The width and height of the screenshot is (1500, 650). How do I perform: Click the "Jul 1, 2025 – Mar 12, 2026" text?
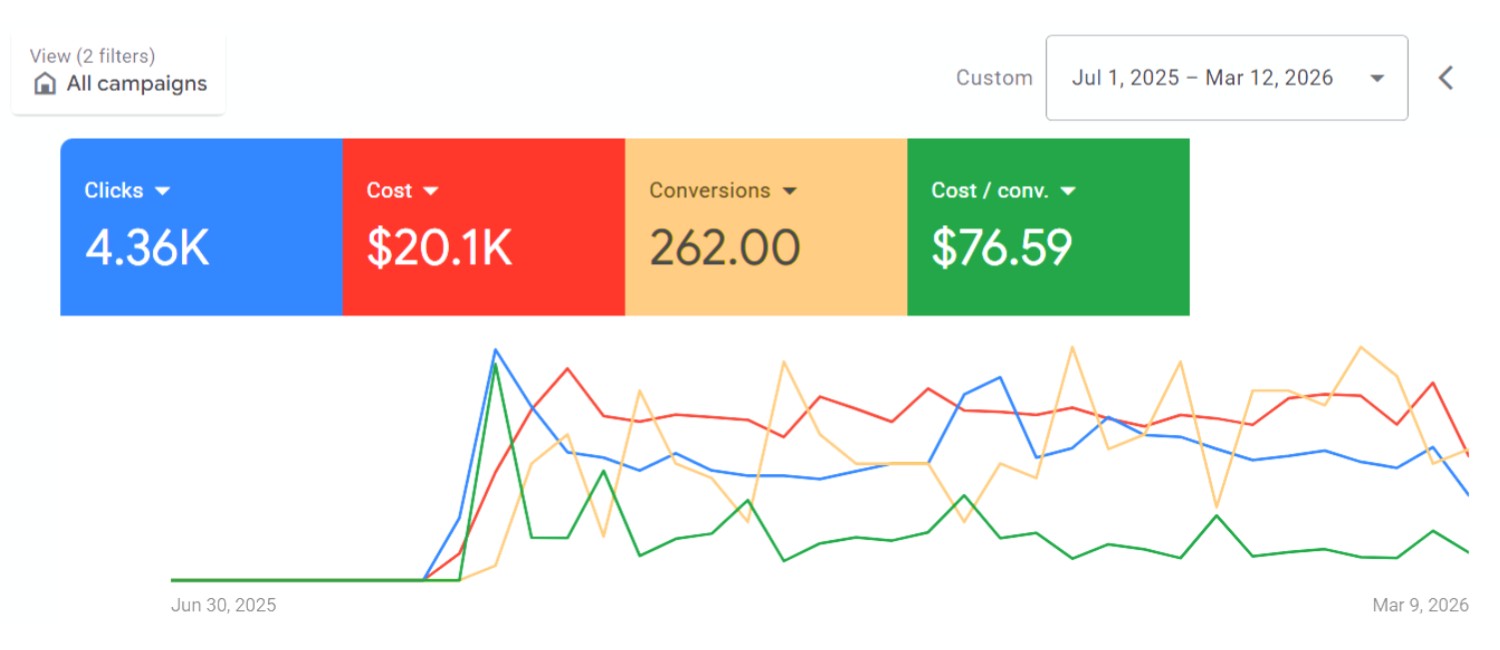tap(1202, 78)
